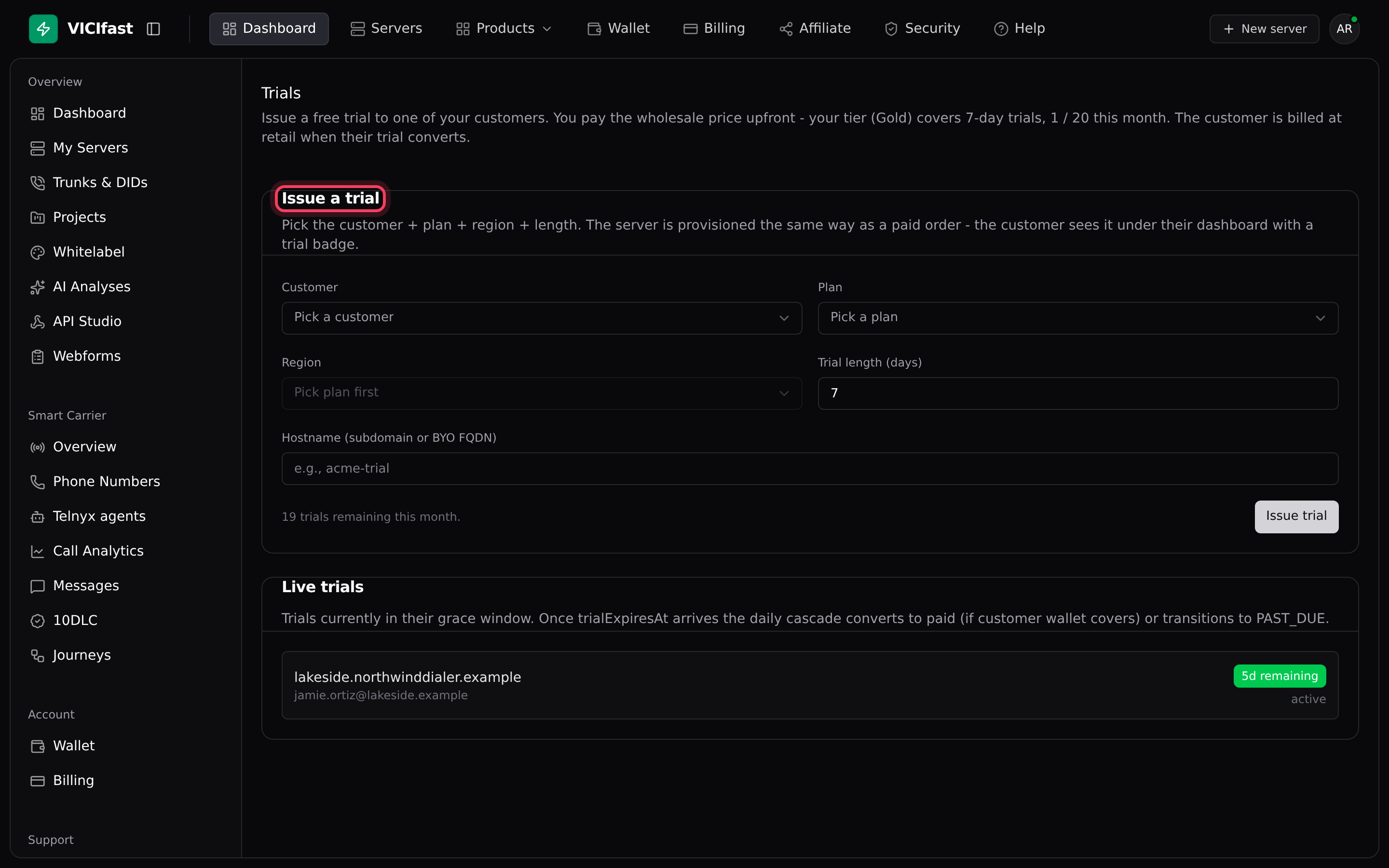1389x868 pixels.
Task: Click the New server button
Action: pos(1264,29)
